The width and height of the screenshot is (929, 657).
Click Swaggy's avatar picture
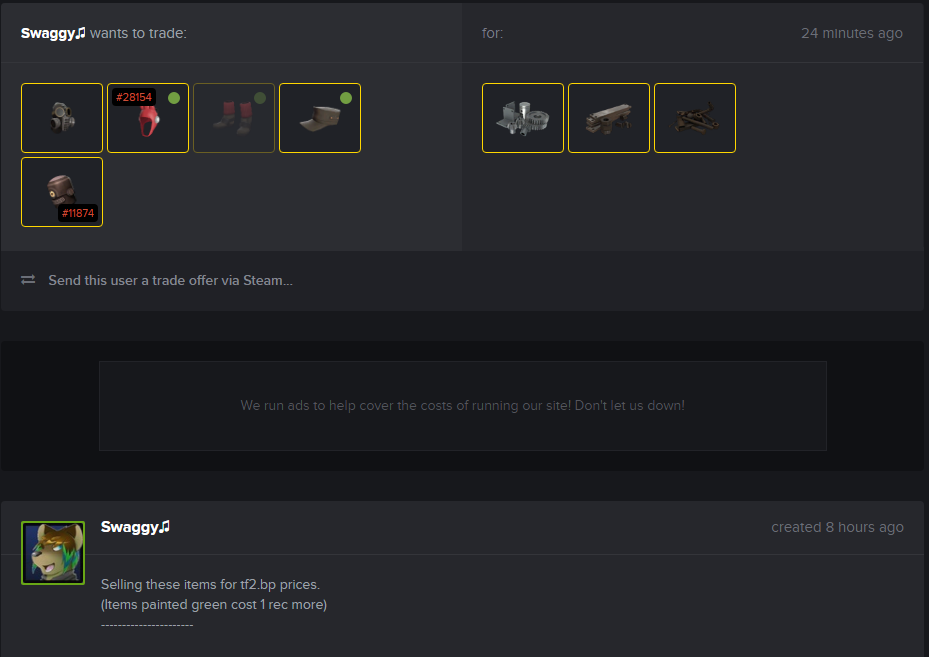point(53,553)
